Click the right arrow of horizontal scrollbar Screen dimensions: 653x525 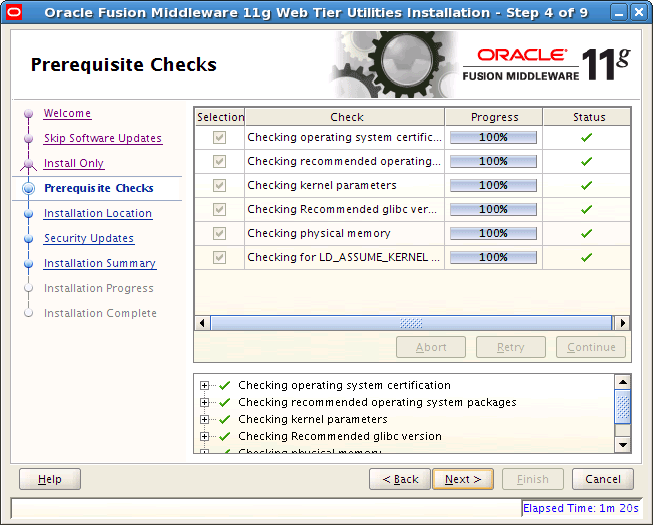pyautogui.click(x=623, y=323)
